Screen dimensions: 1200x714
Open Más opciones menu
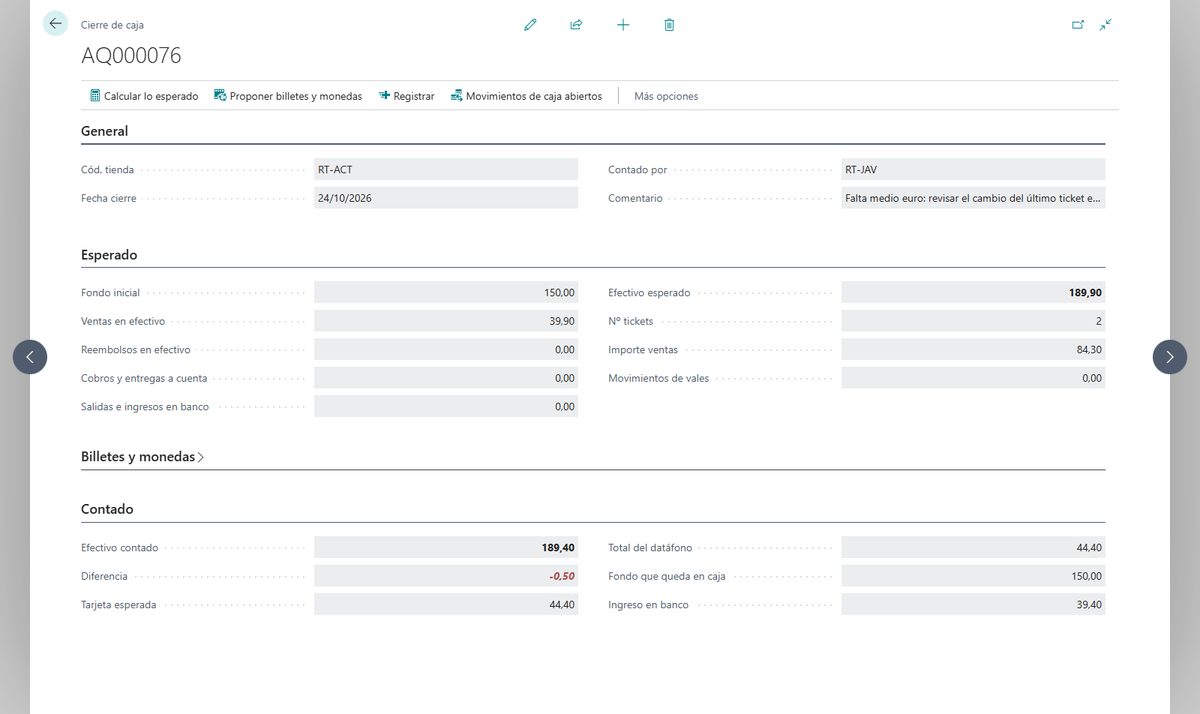[666, 96]
